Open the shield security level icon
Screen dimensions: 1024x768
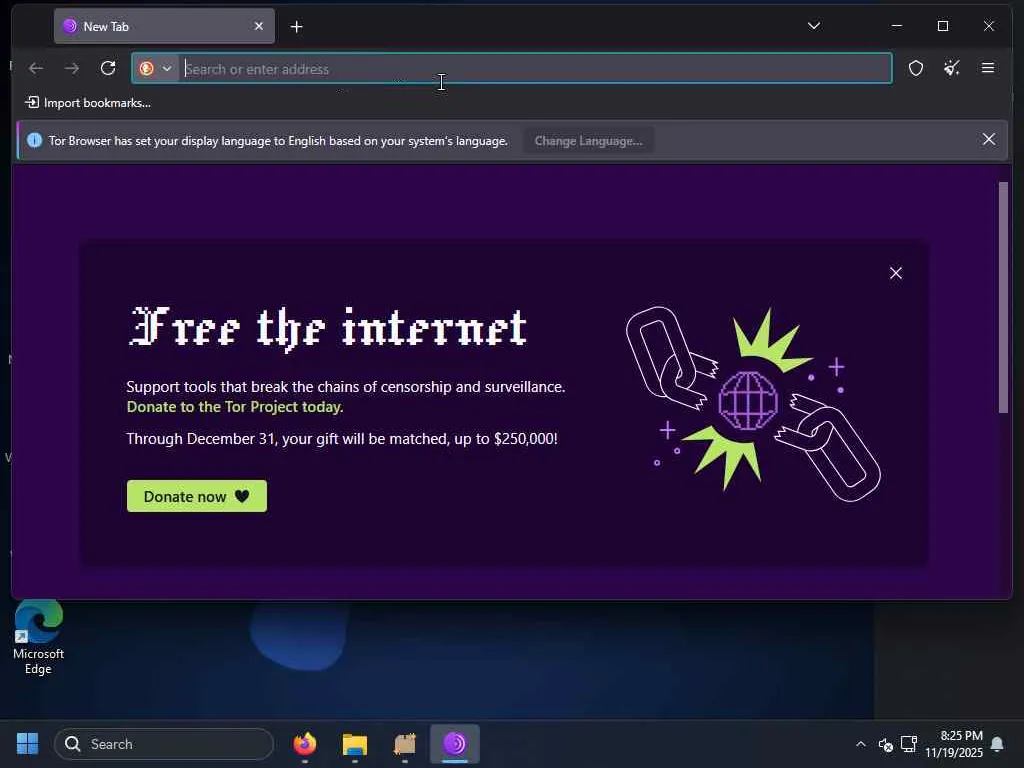916,69
